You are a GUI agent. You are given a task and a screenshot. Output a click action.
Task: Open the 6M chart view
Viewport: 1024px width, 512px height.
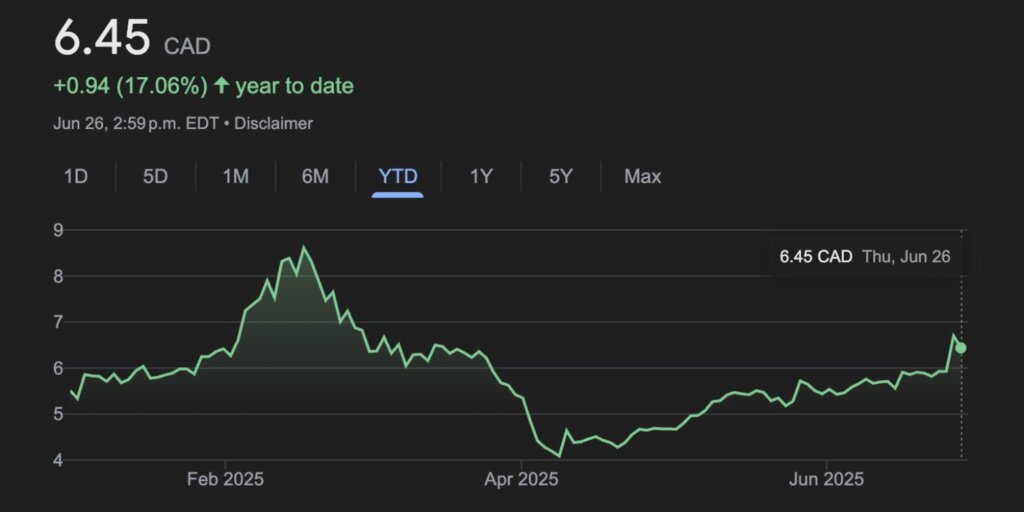point(315,177)
